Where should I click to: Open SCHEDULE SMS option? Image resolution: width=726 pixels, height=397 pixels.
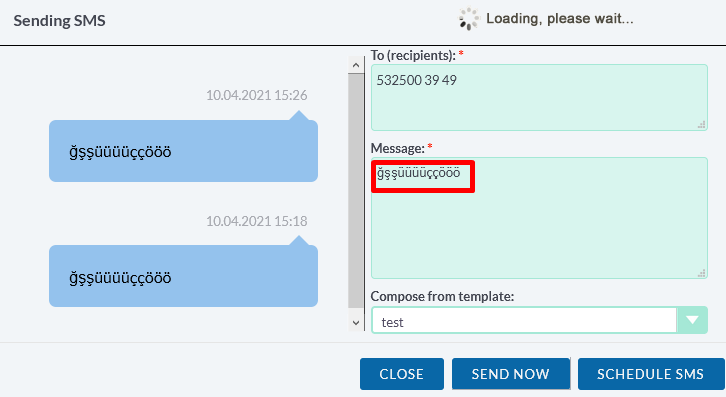tap(651, 374)
